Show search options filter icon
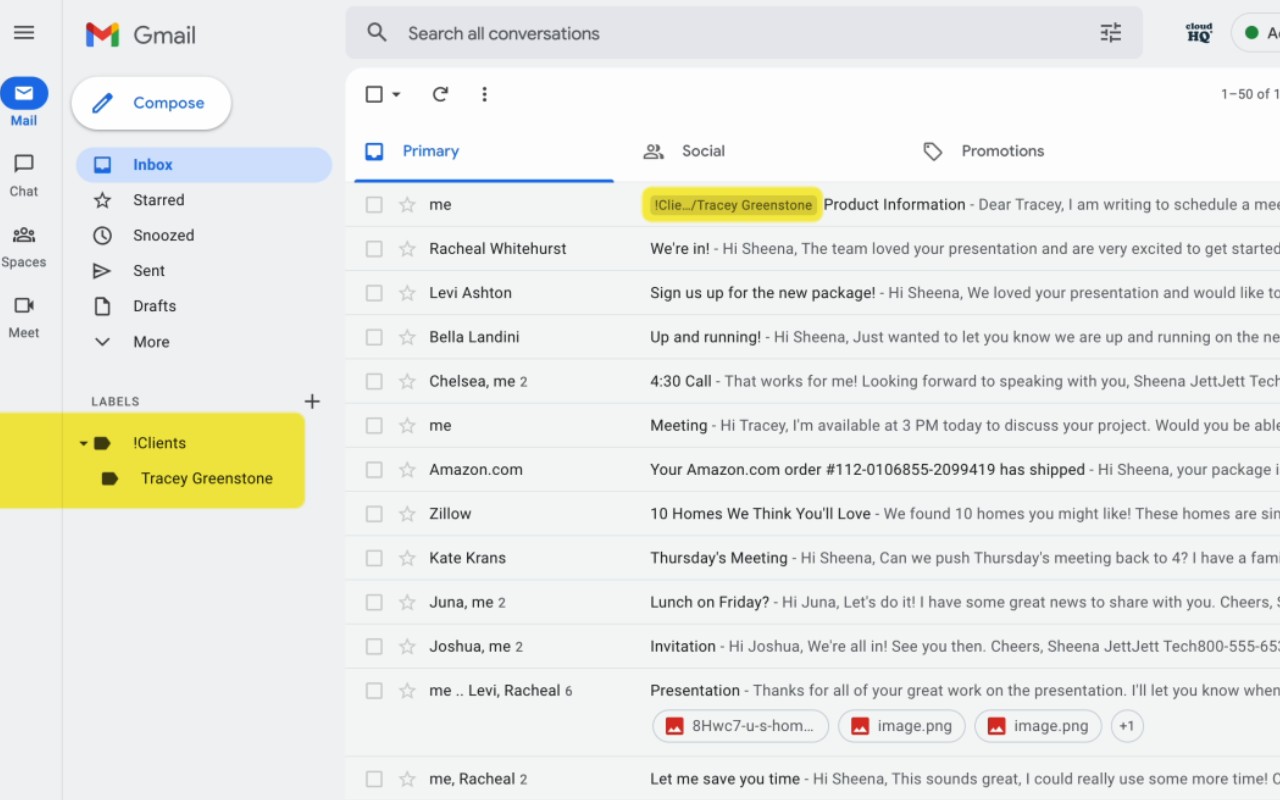Screen dimensions: 1280x800 1111,33
